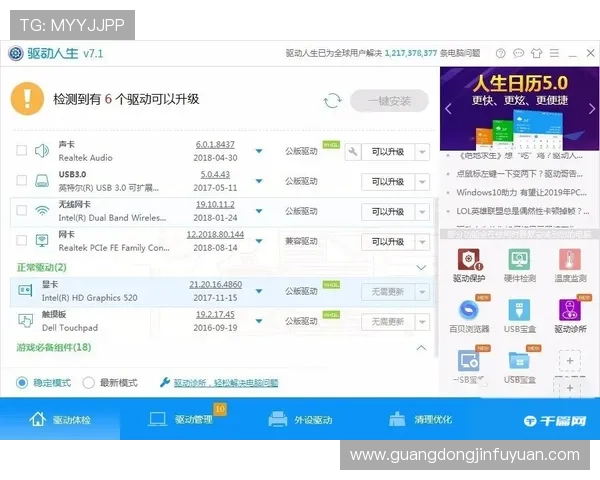Click 无需更新 button for 显卡

click(388, 292)
